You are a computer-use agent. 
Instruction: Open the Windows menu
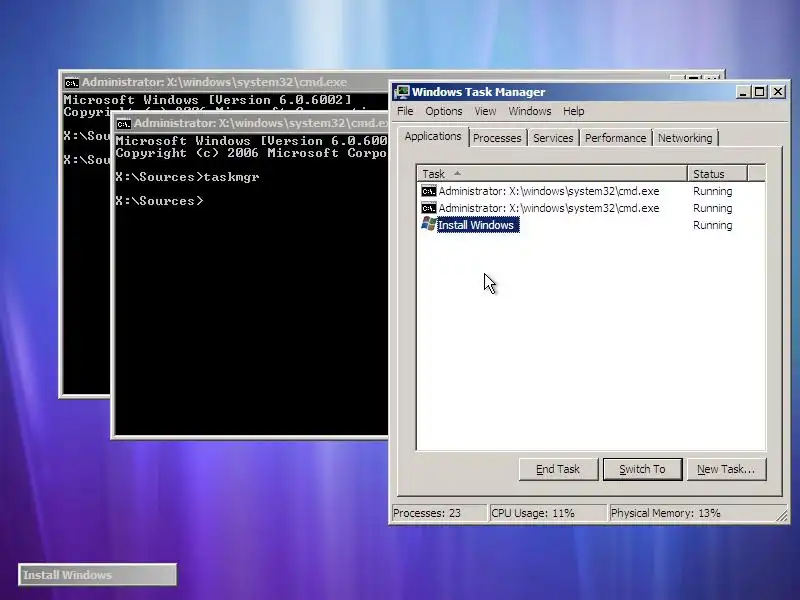[x=530, y=111]
